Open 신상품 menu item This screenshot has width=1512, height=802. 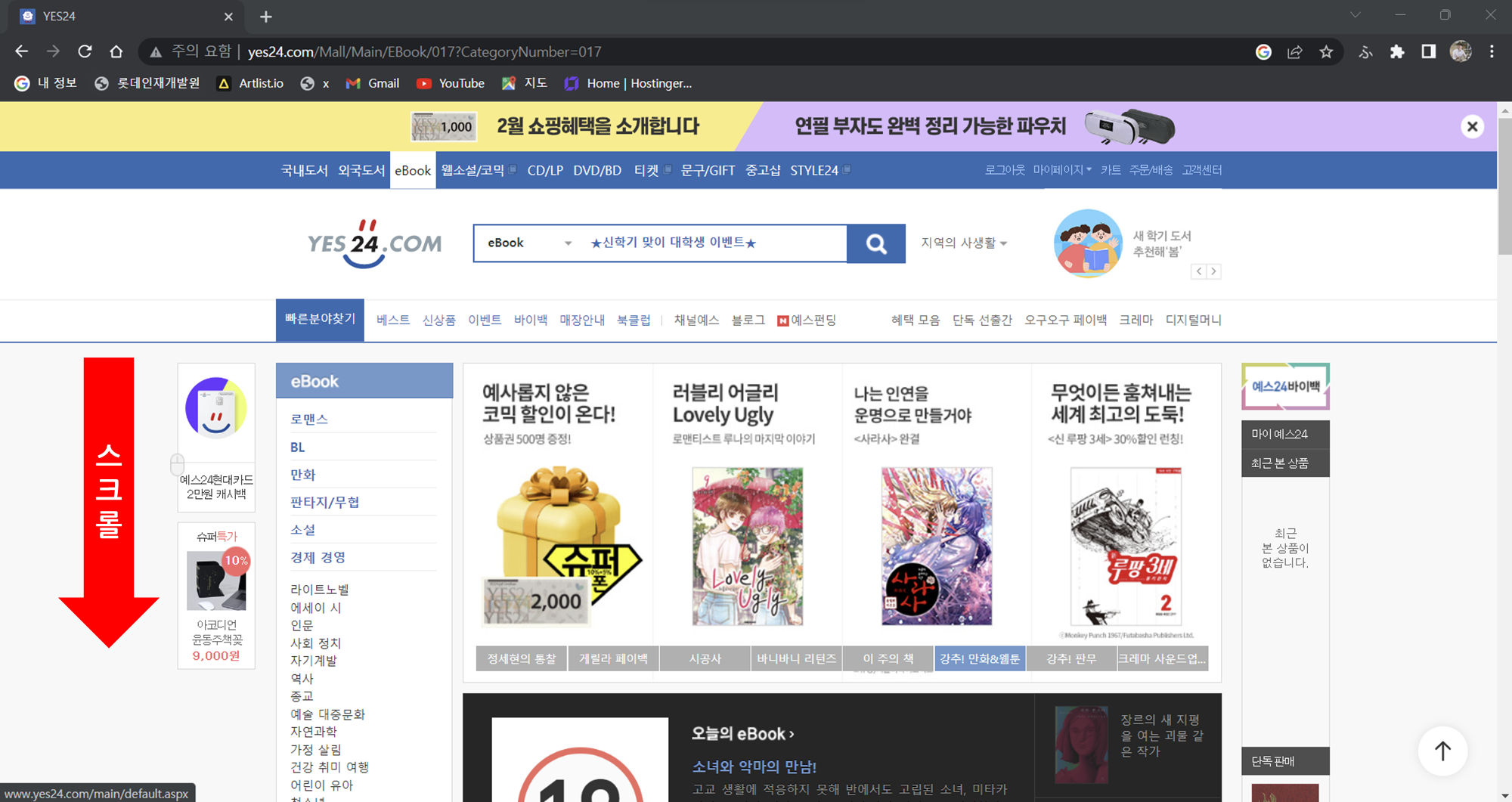click(439, 320)
